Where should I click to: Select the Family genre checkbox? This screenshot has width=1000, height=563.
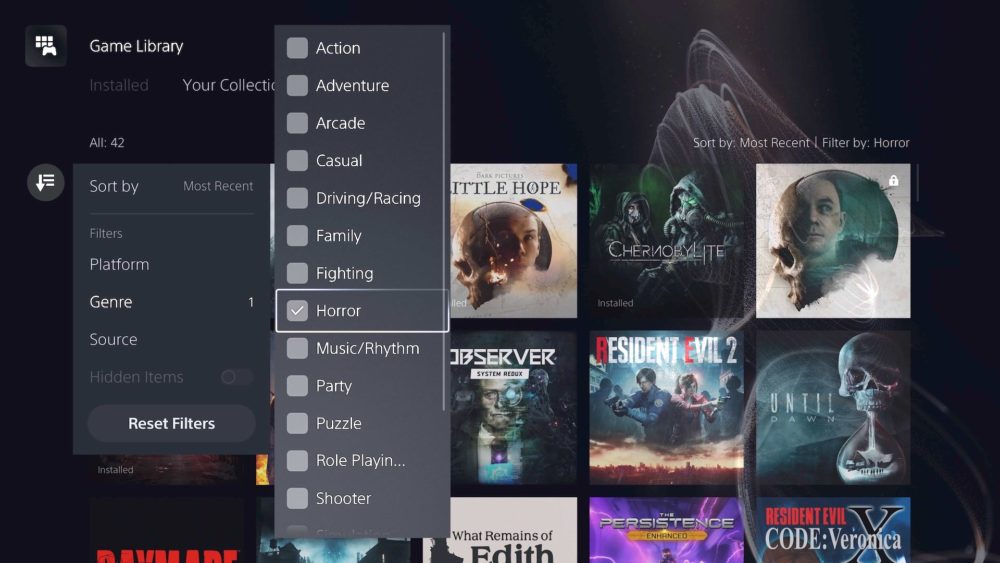pos(297,236)
